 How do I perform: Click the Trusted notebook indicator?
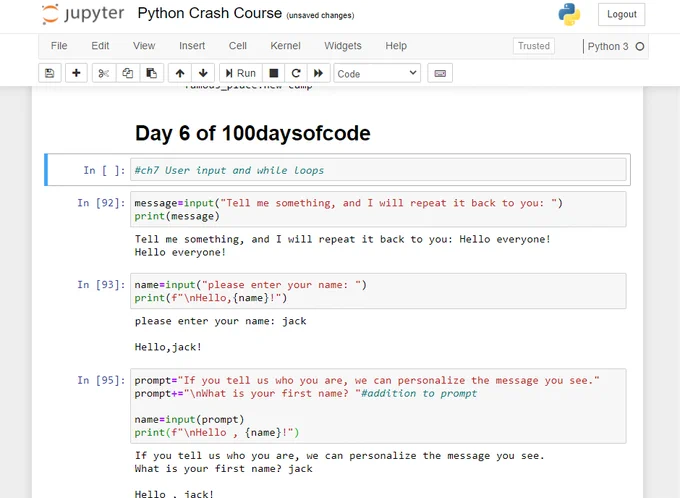533,46
